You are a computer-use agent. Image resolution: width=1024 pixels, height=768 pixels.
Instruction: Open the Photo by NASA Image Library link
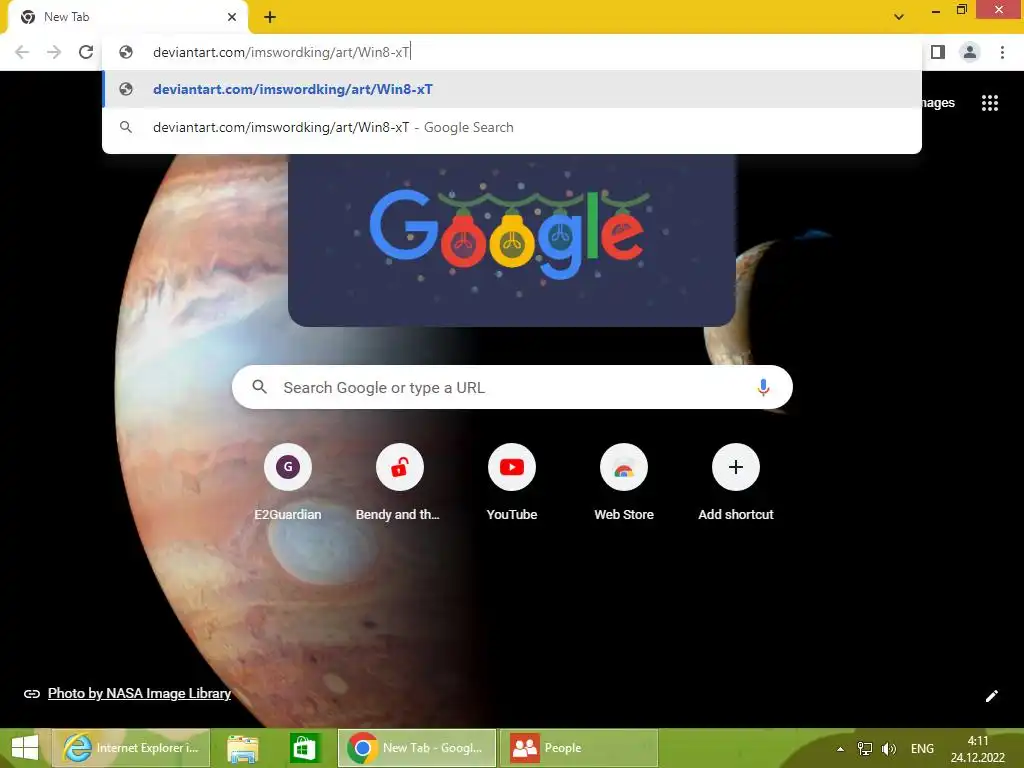139,694
